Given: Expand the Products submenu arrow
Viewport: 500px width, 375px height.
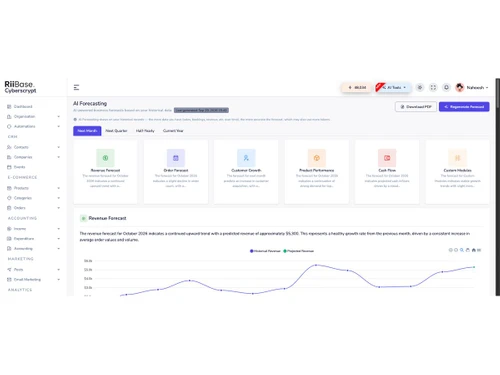Looking at the screenshot, I should click(x=59, y=188).
